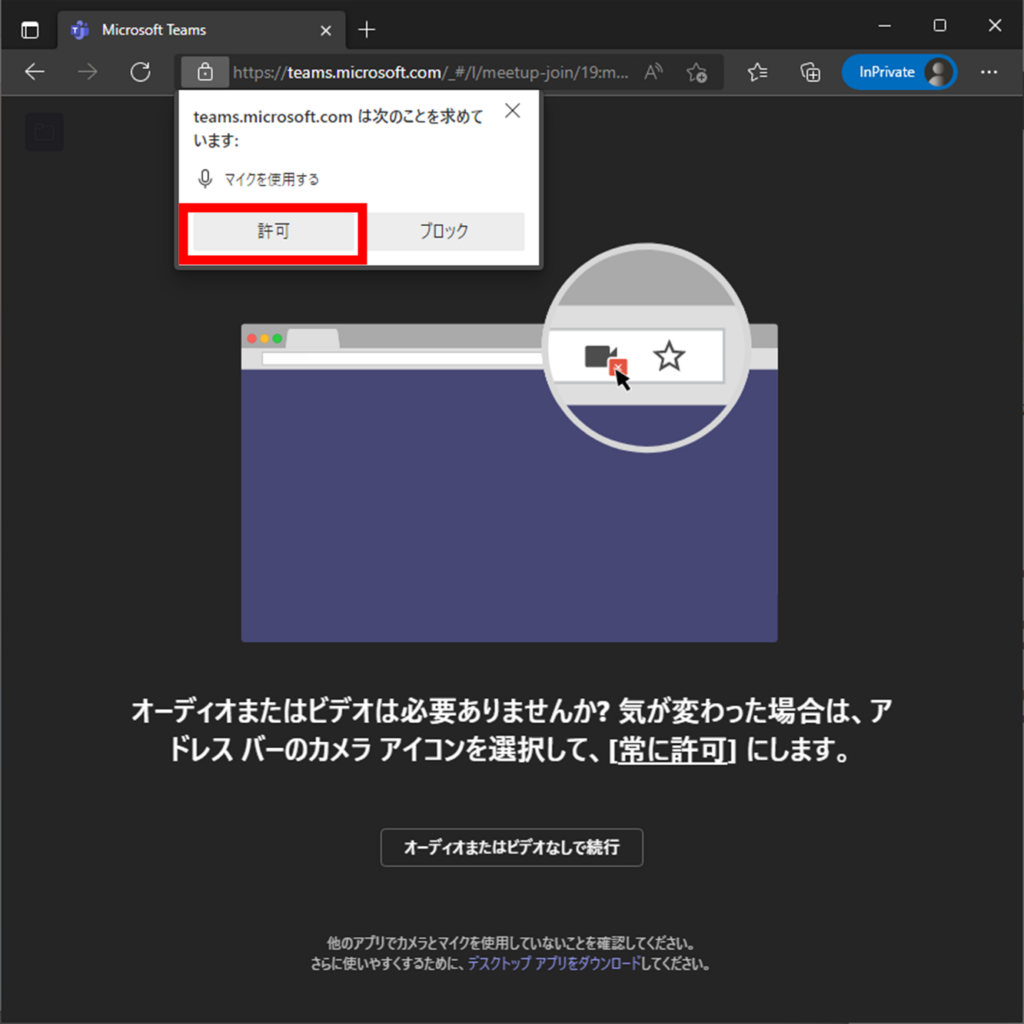Open the Favorites list
This screenshot has height=1024, width=1024.
pyautogui.click(x=758, y=72)
